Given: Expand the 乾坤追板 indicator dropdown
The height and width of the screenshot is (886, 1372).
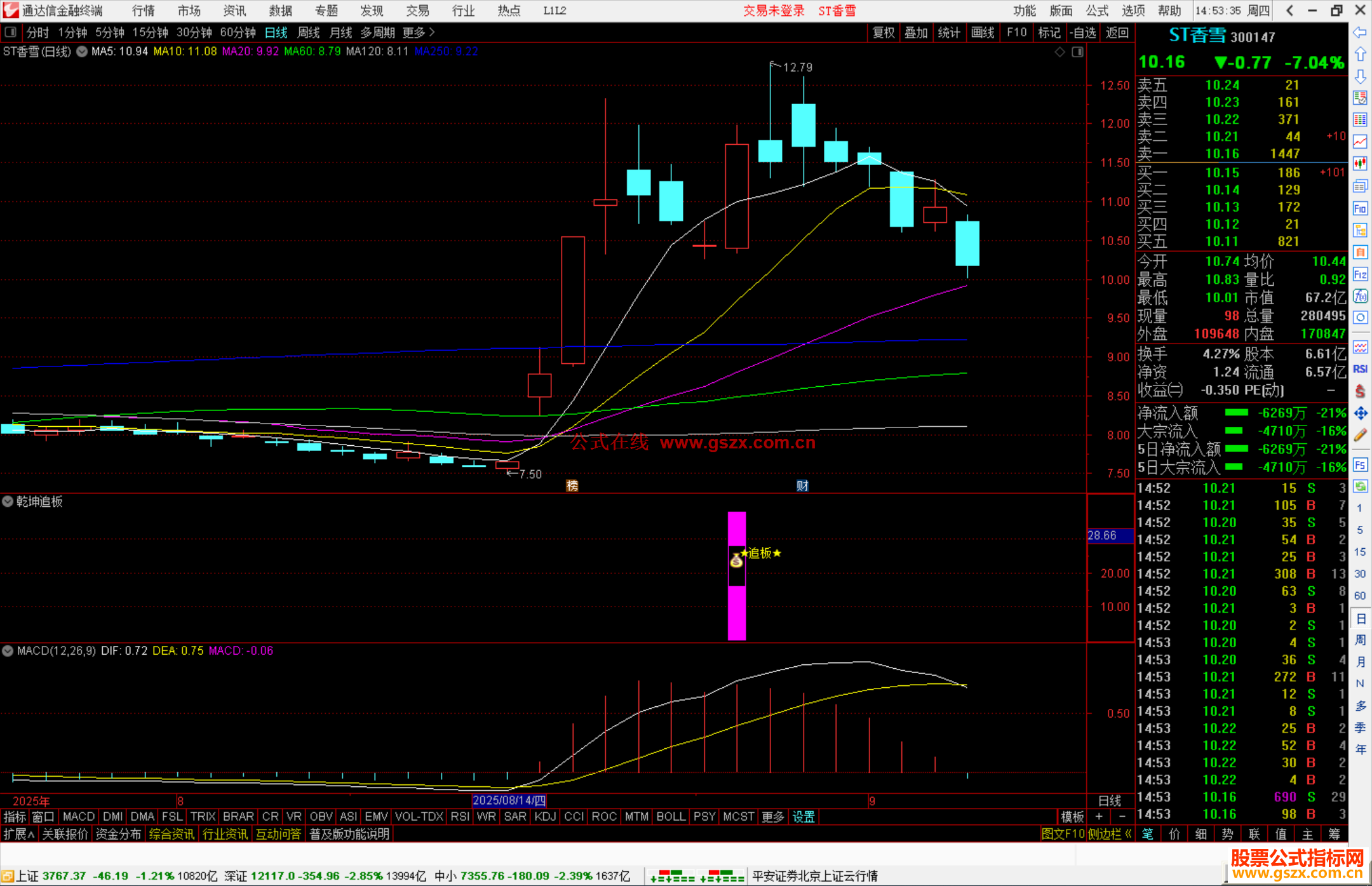Looking at the screenshot, I should click(8, 502).
